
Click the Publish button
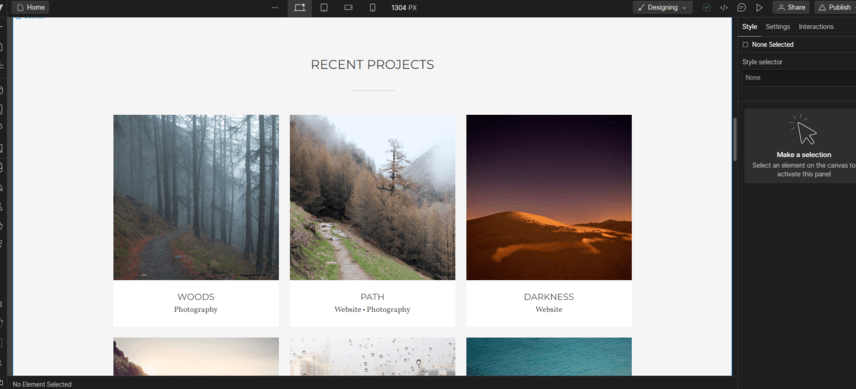pyautogui.click(x=835, y=8)
